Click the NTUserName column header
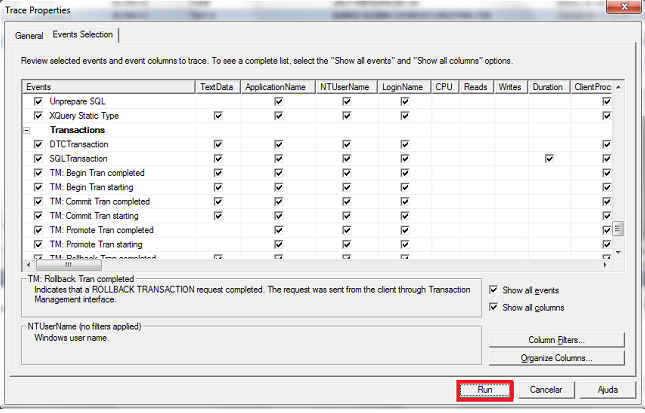The width and height of the screenshot is (645, 413). coord(347,87)
